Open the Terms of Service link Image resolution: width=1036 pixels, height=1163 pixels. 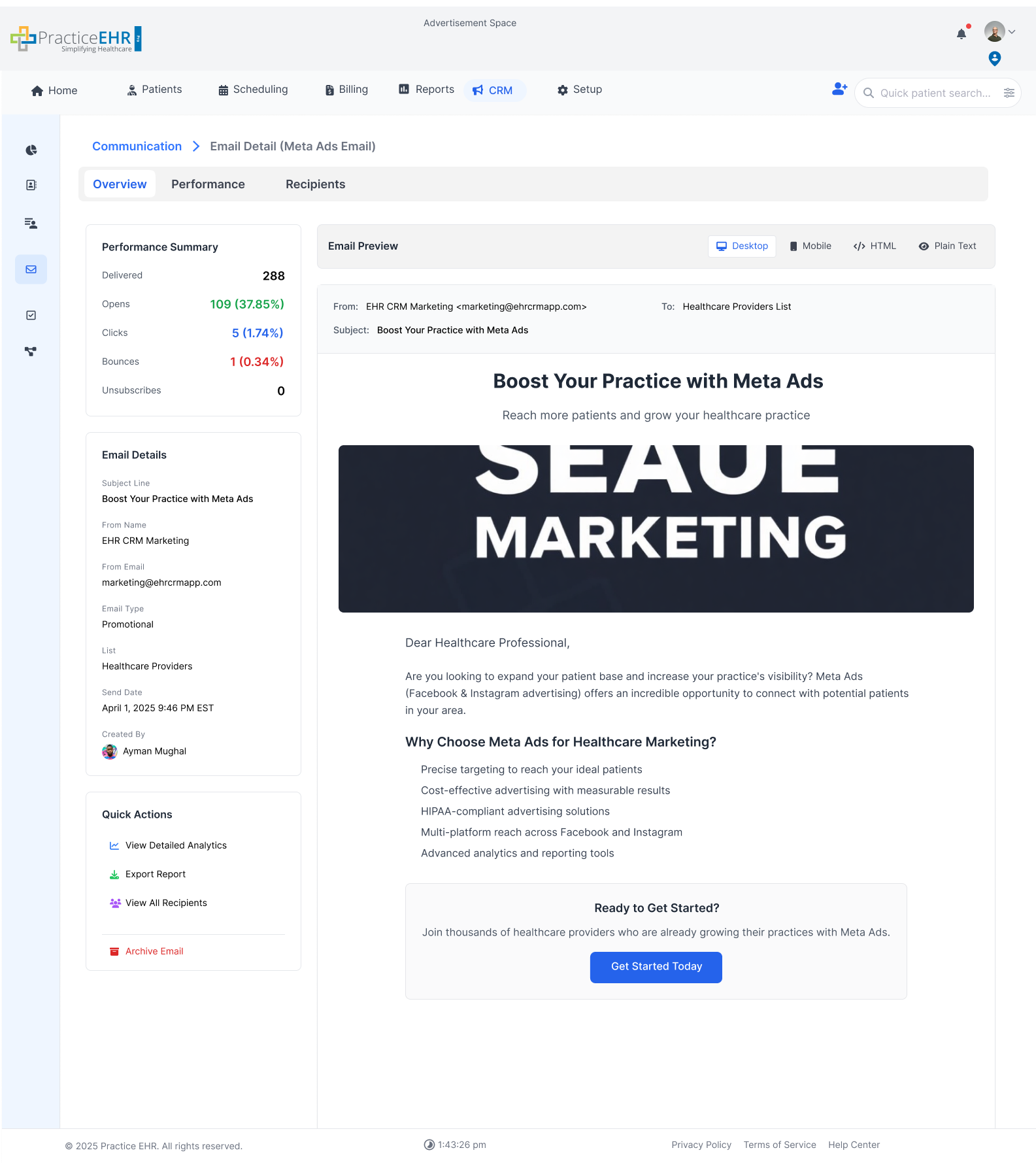pyautogui.click(x=779, y=1145)
